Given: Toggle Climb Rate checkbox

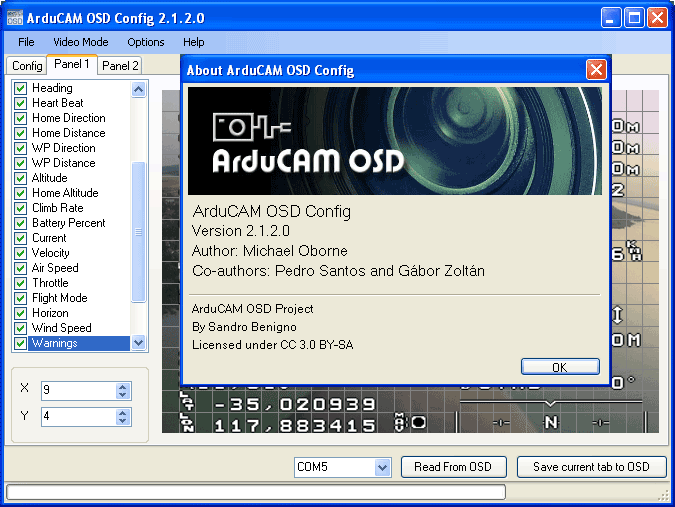Looking at the screenshot, I should tap(20, 208).
